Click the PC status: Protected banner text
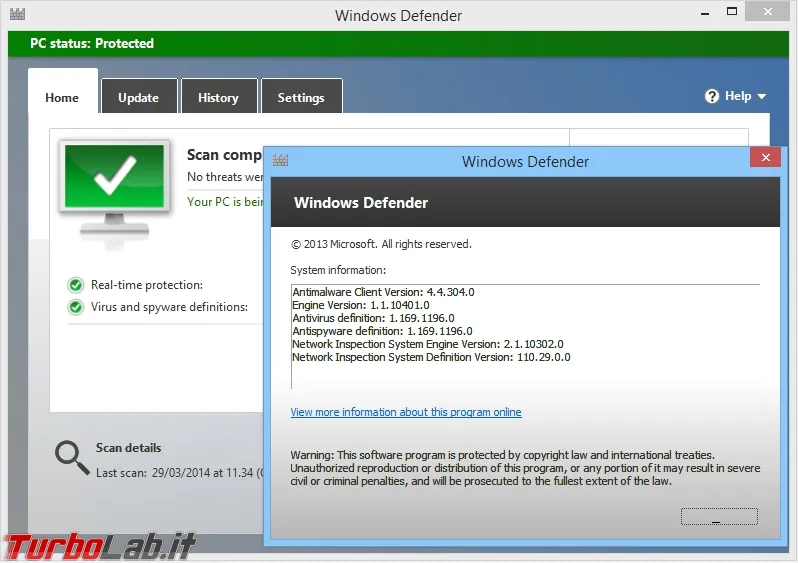Screen dimensions: 798x563 (x=92, y=43)
